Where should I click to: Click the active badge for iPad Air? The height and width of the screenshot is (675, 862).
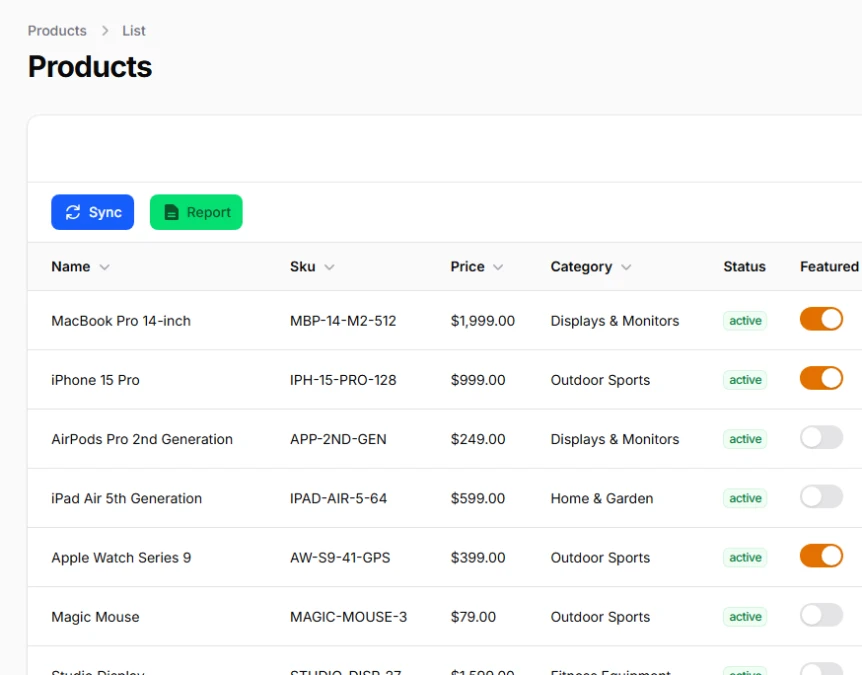tap(745, 499)
